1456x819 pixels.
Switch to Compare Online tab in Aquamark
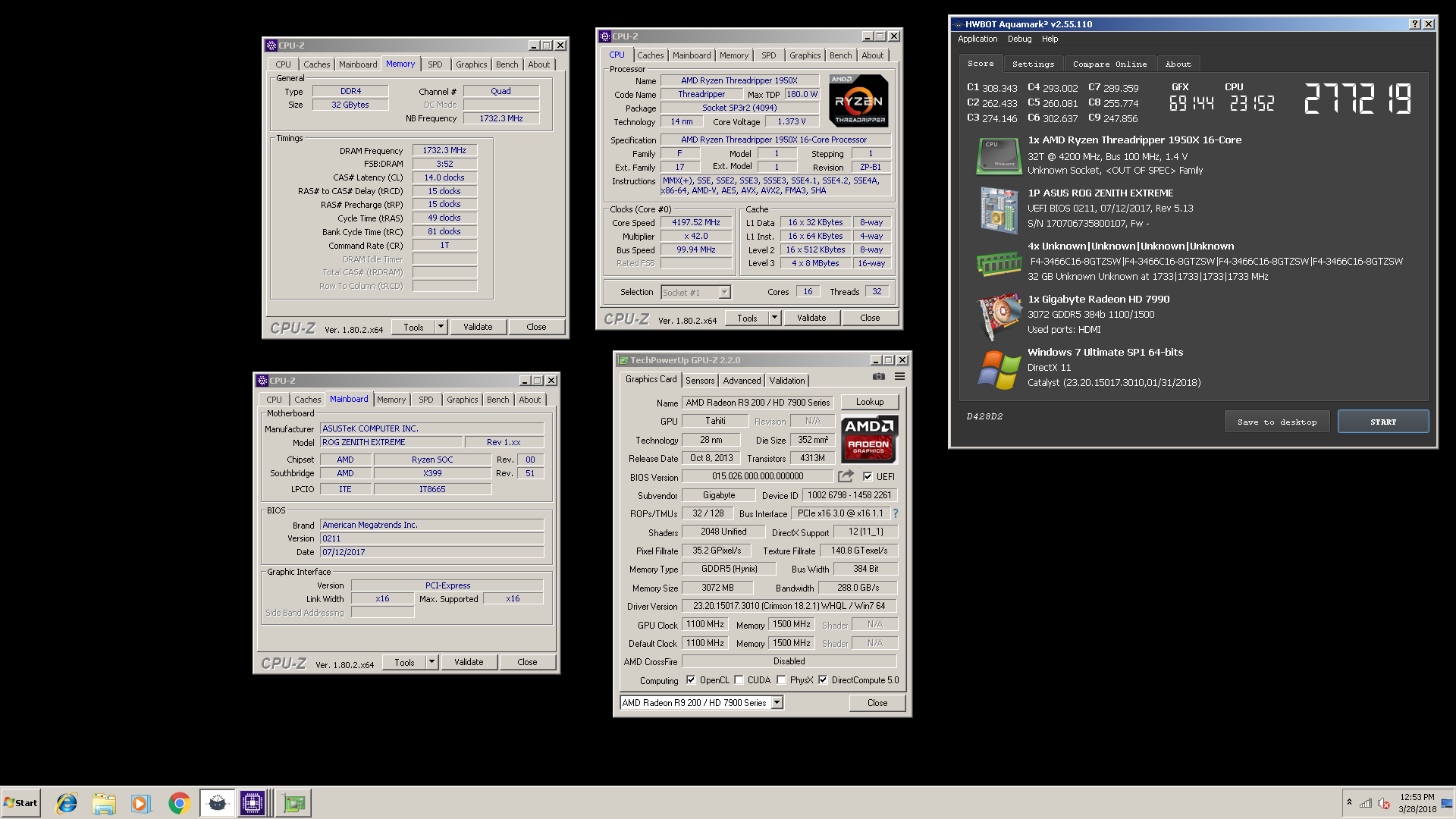pos(1109,64)
